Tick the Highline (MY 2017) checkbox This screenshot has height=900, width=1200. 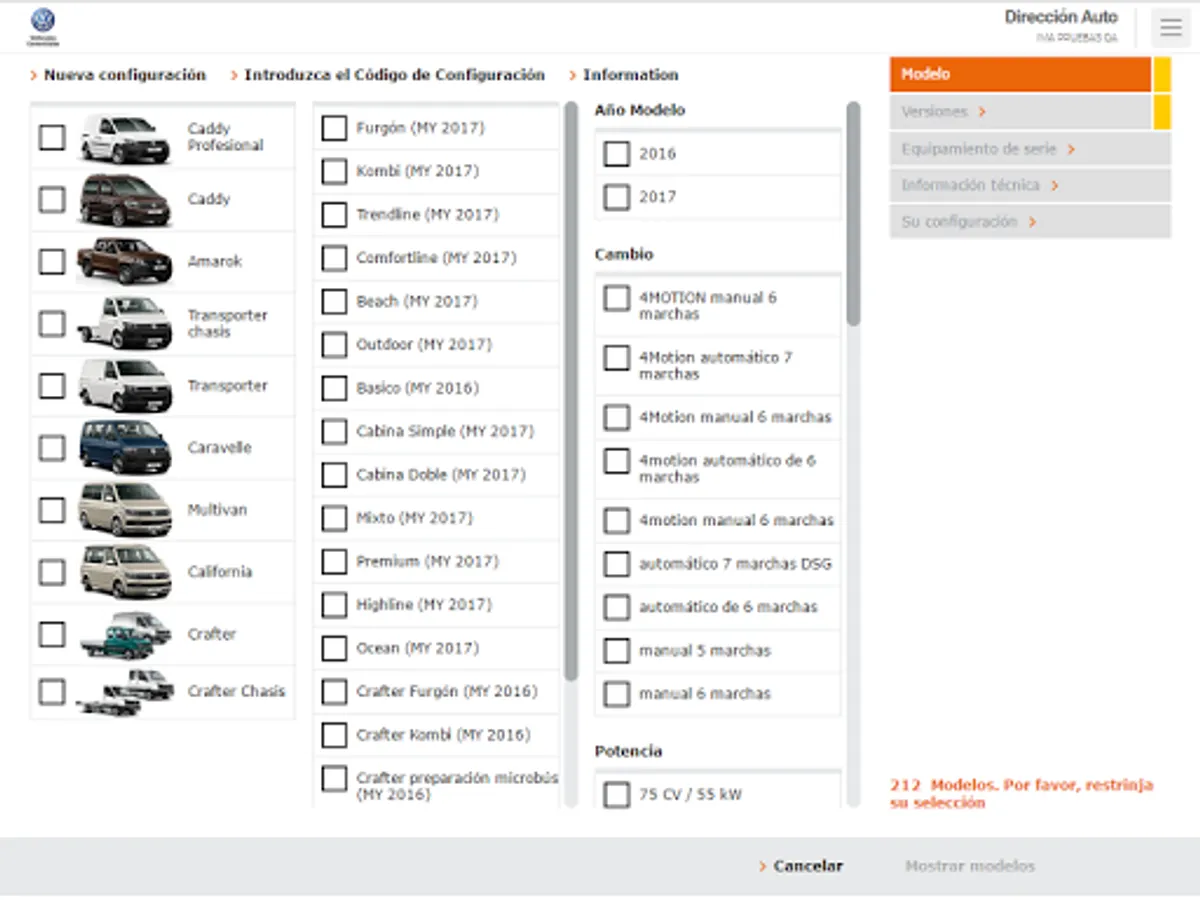tap(334, 605)
